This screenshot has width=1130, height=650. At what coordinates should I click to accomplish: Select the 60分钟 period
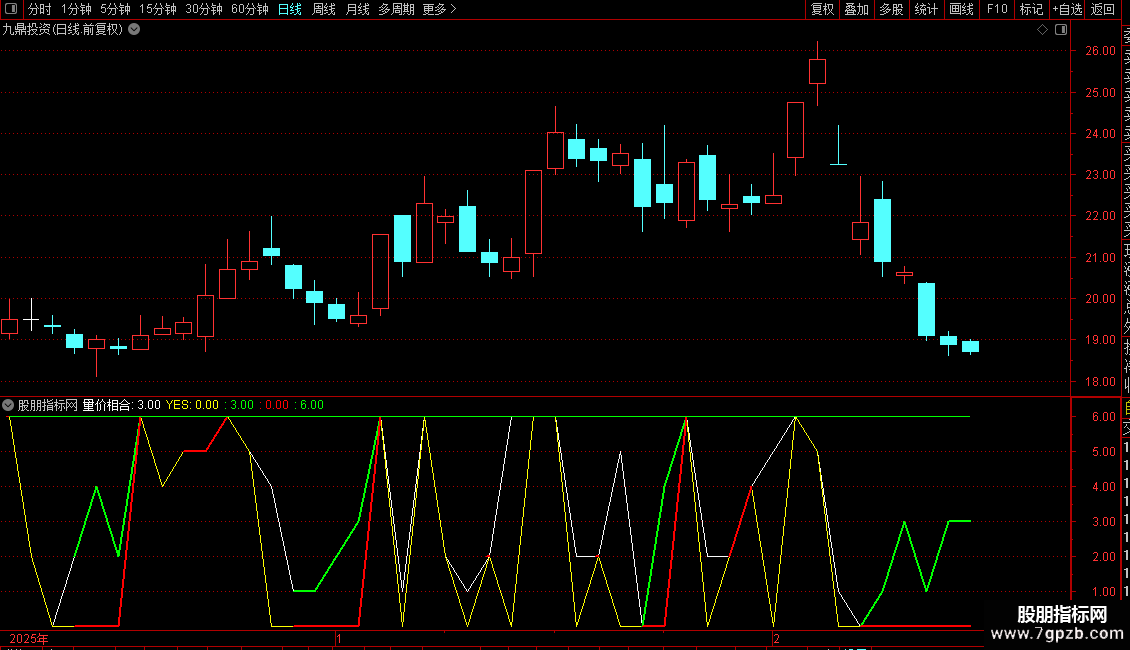pos(250,9)
